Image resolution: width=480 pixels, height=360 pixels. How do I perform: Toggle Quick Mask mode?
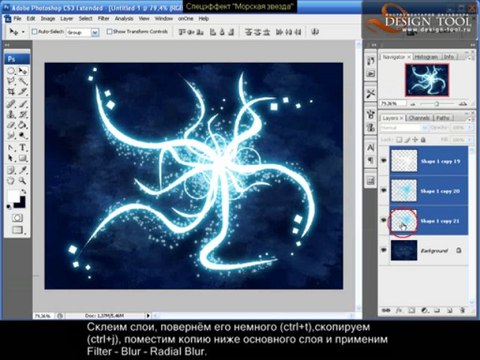[17, 218]
